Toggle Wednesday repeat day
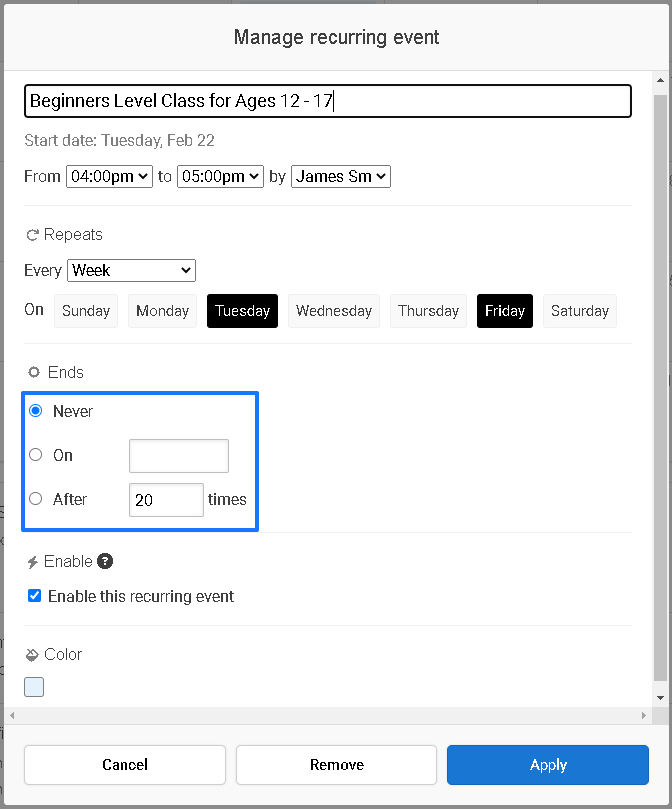The width and height of the screenshot is (672, 809). pos(334,311)
